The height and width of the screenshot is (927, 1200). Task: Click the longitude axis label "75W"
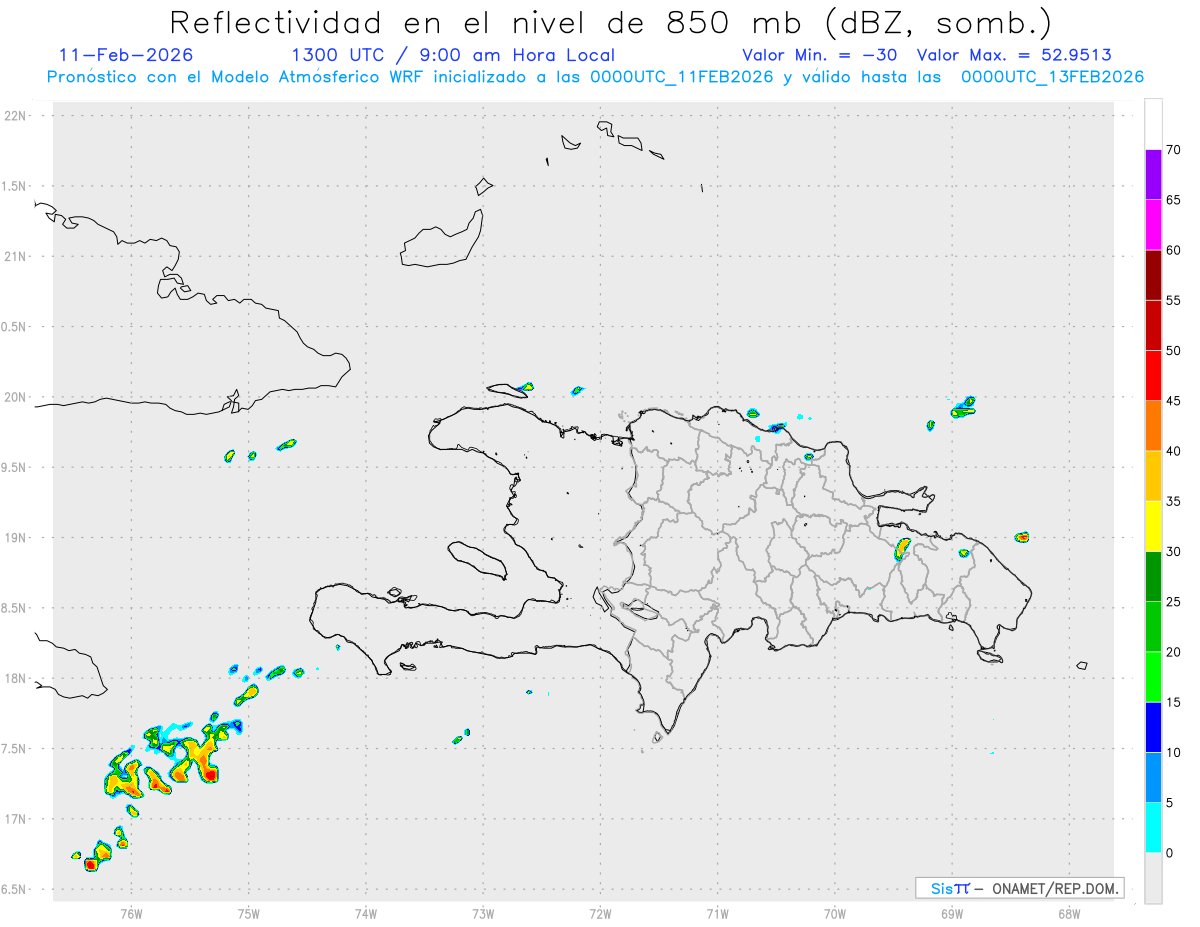(x=249, y=914)
